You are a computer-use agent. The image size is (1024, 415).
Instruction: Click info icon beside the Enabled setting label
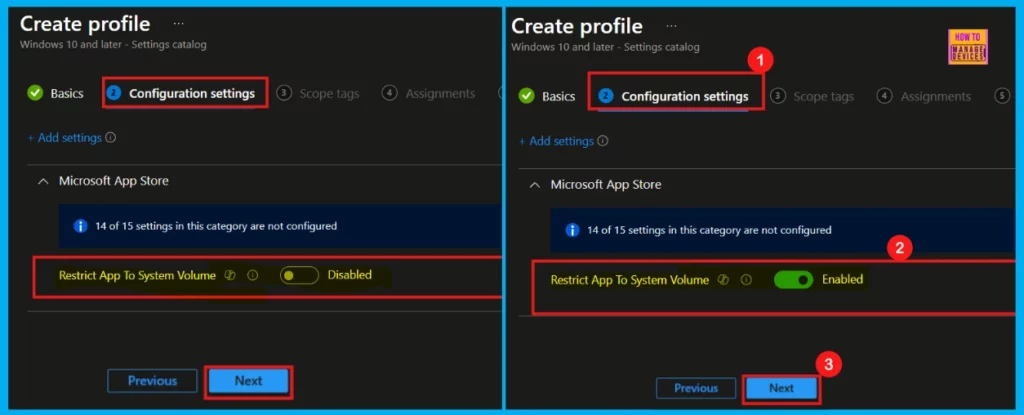tap(746, 280)
